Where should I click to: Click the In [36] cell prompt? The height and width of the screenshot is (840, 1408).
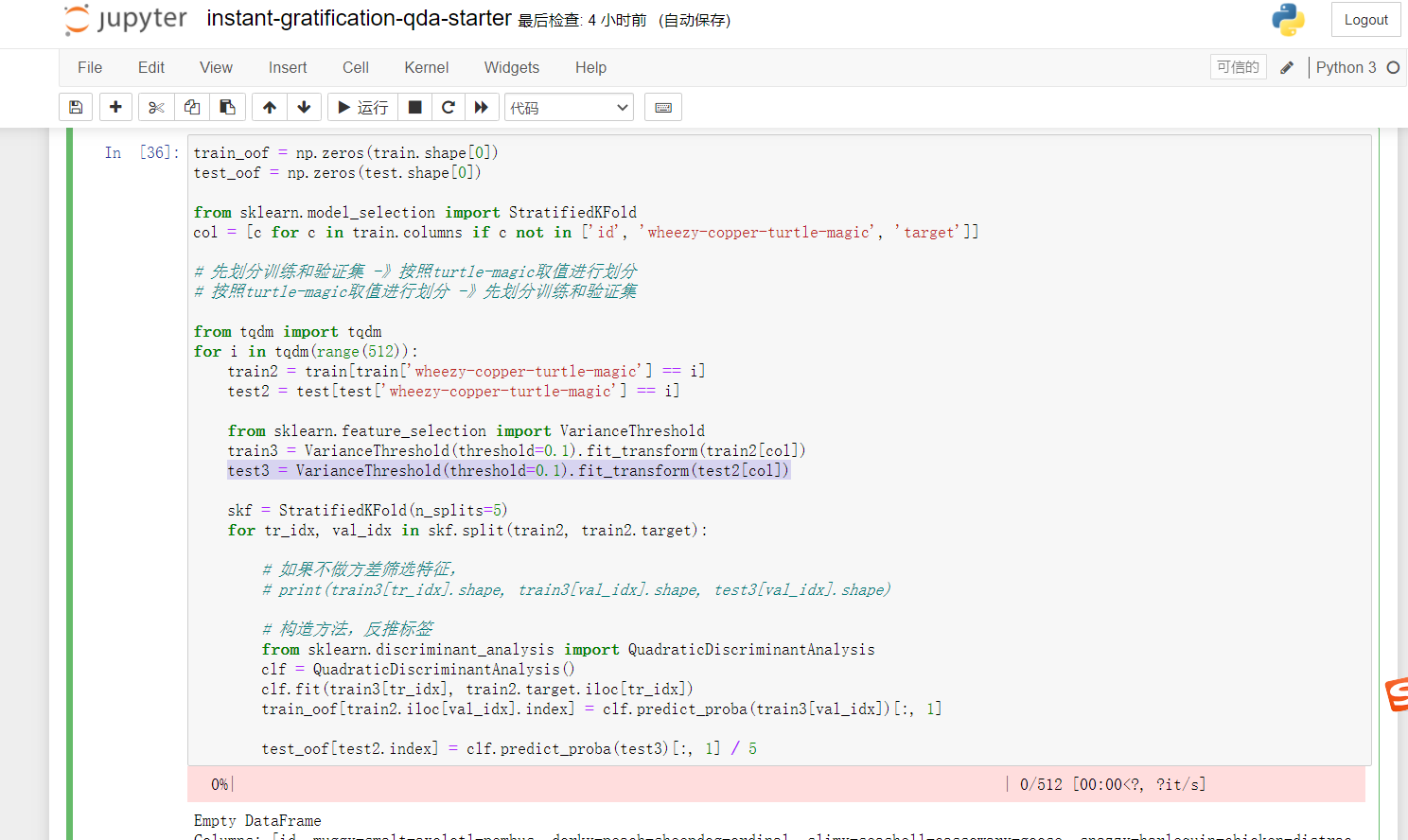coord(142,152)
